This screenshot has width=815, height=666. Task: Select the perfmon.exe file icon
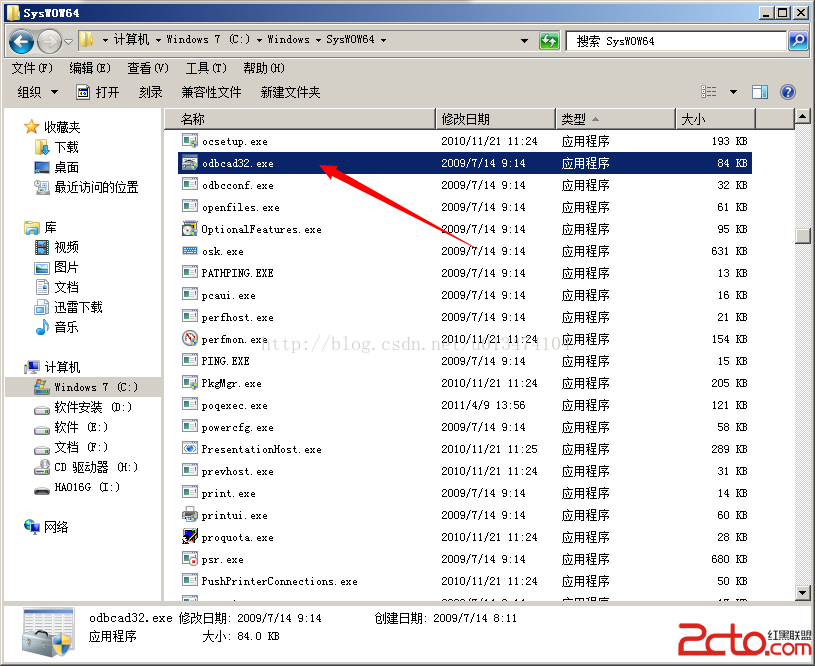pyautogui.click(x=190, y=338)
